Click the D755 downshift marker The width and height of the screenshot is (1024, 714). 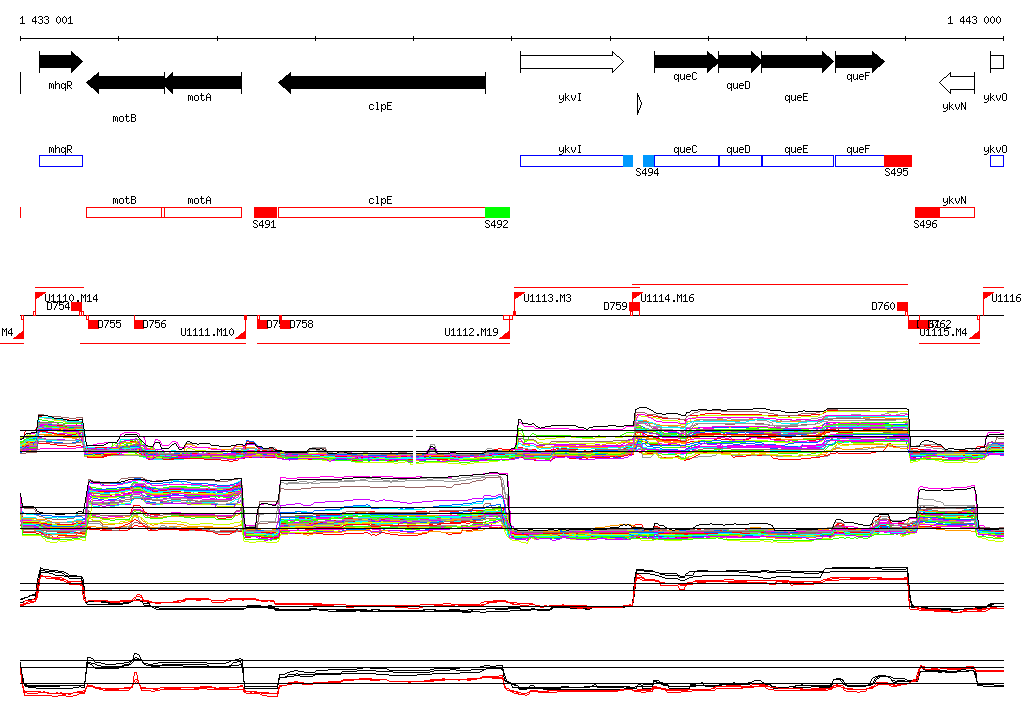(x=93, y=324)
